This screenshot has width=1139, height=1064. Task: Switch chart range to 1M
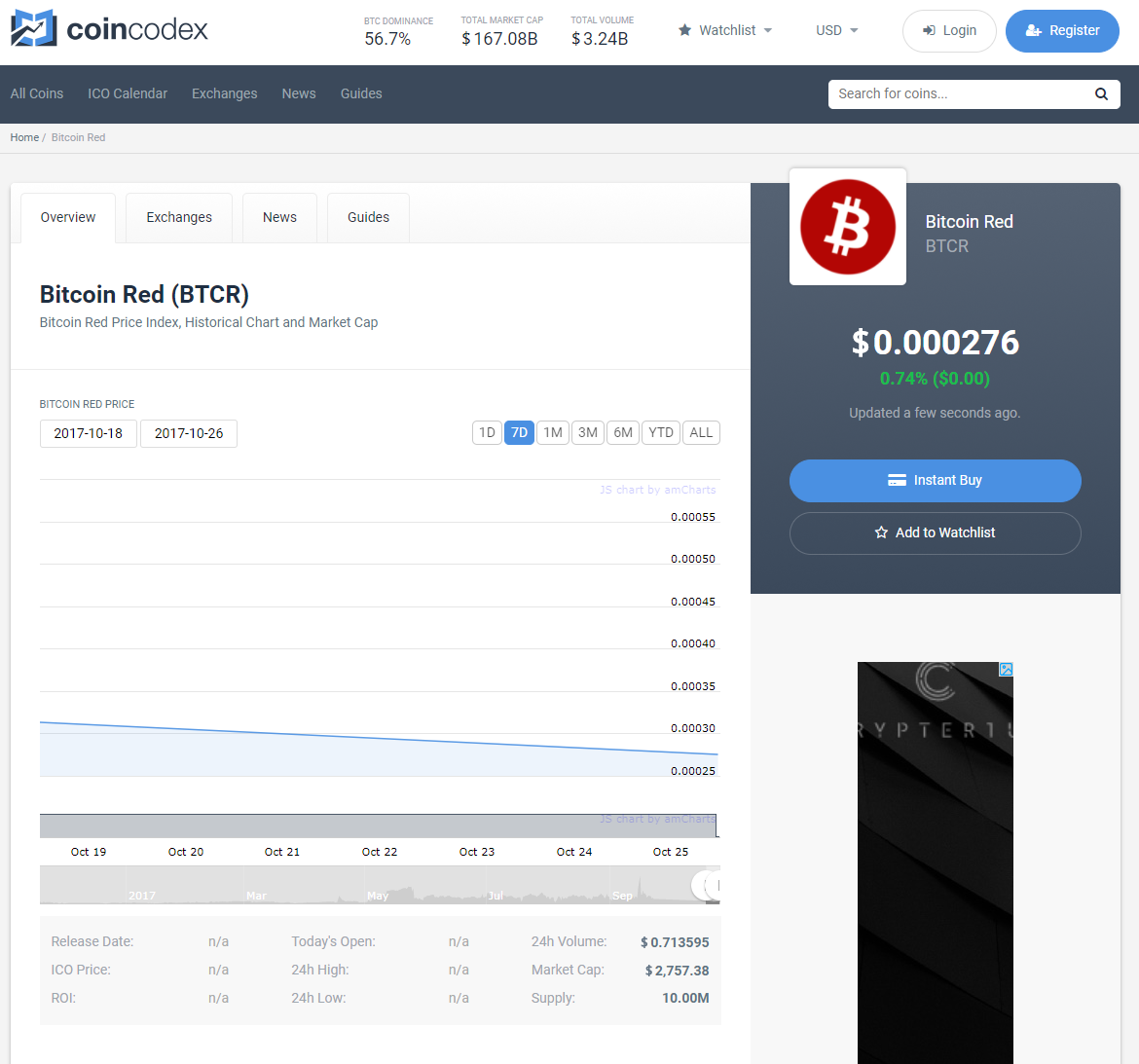pyautogui.click(x=553, y=432)
